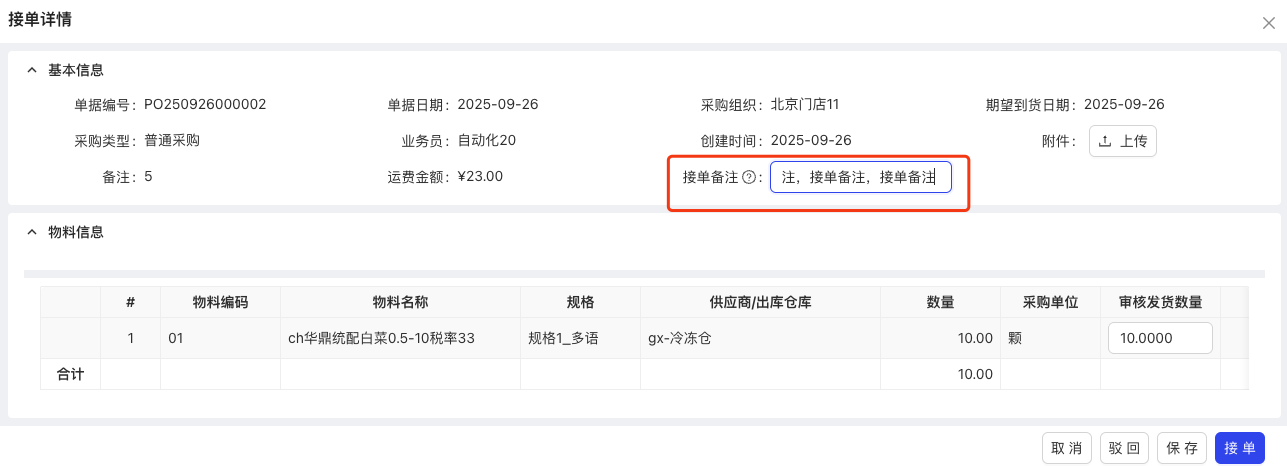Close the 接单详情 dialog
This screenshot has width=1287, height=466.
point(1268,23)
